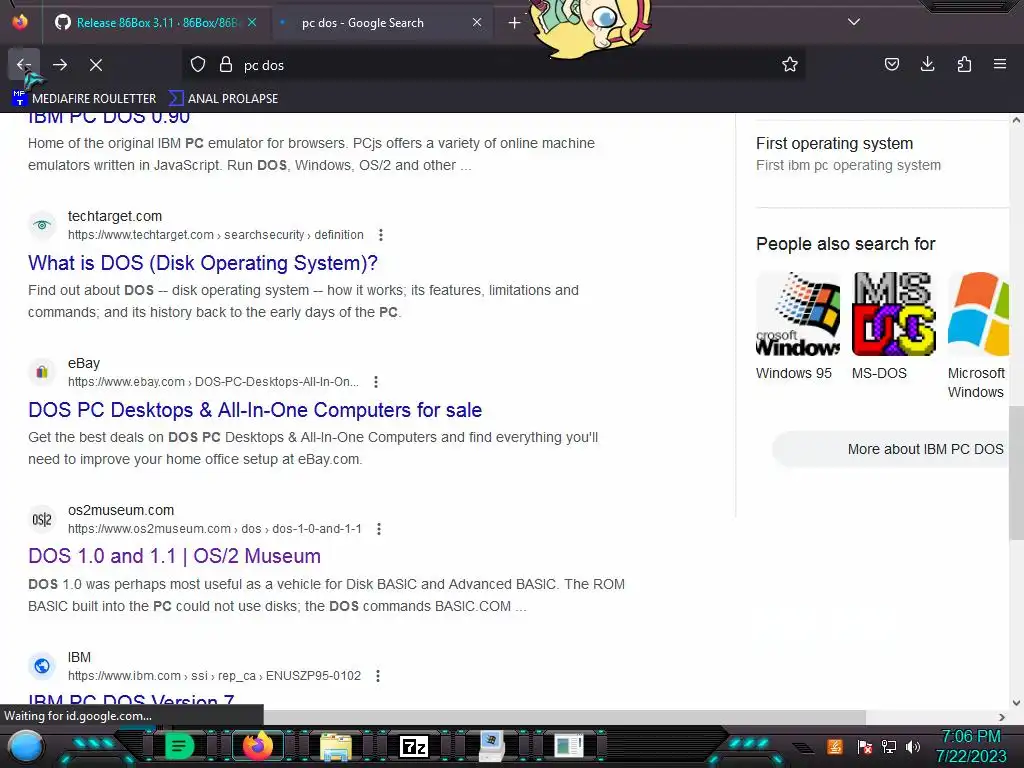Click the os2museum.com site favicon

tap(42, 519)
